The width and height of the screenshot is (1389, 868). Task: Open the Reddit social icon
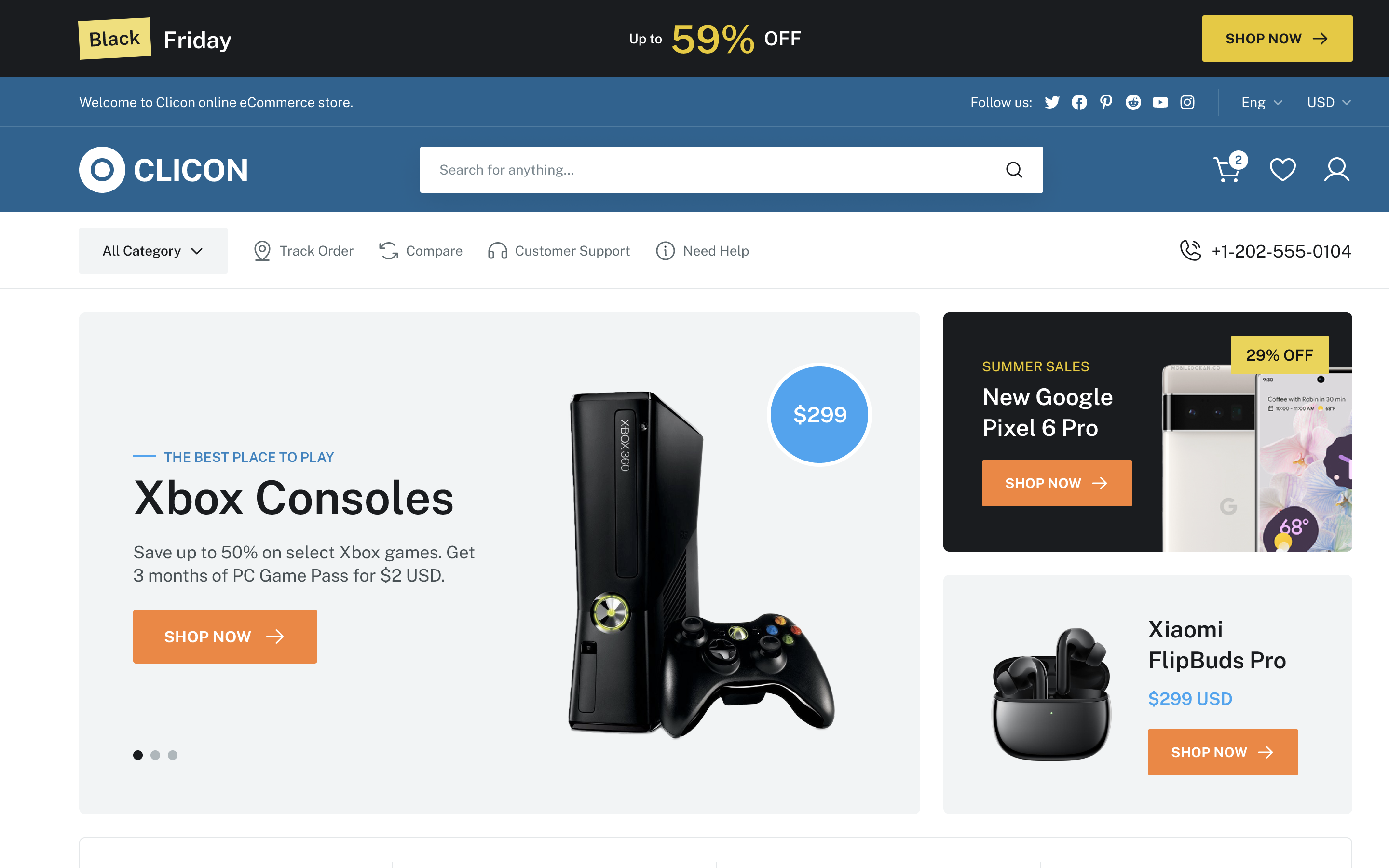click(1133, 102)
